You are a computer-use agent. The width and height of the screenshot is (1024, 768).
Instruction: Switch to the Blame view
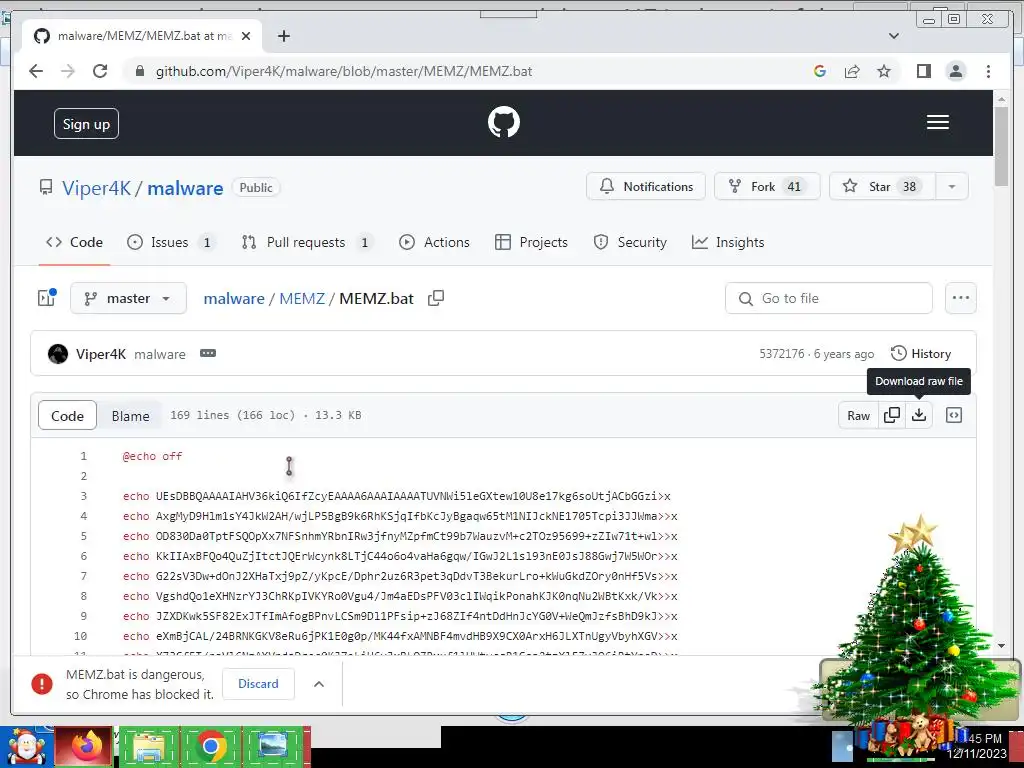click(130, 416)
